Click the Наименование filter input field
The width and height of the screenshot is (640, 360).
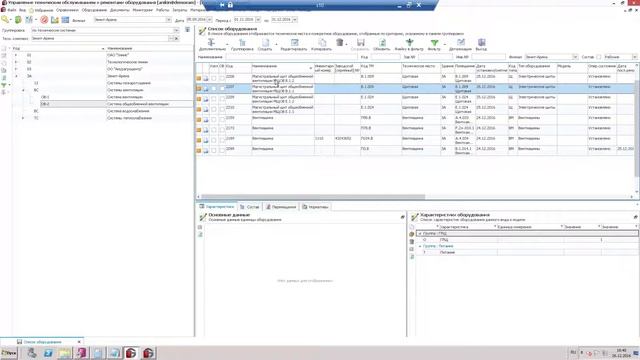(x=292, y=57)
